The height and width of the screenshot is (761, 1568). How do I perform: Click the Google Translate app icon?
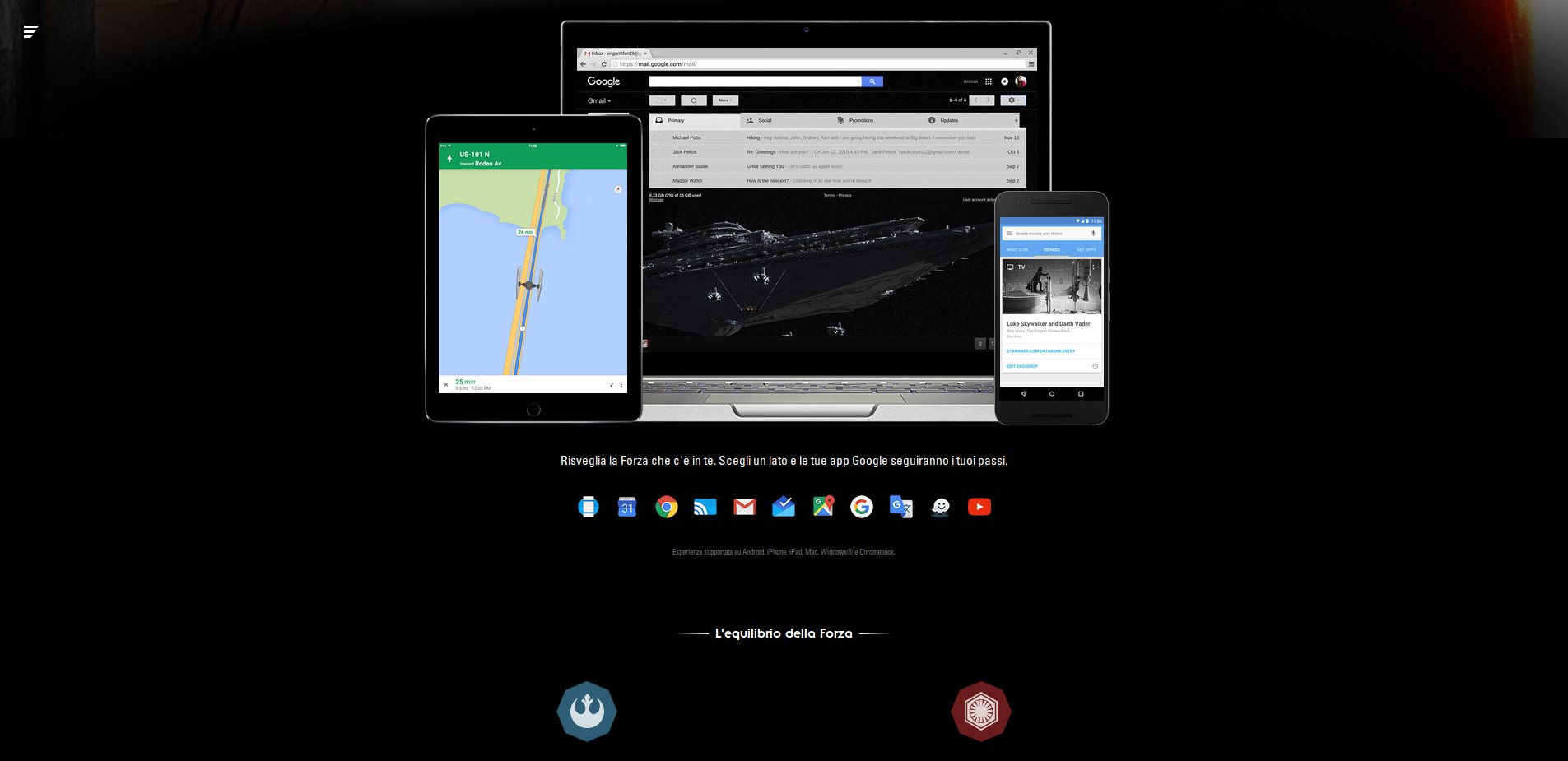point(901,507)
